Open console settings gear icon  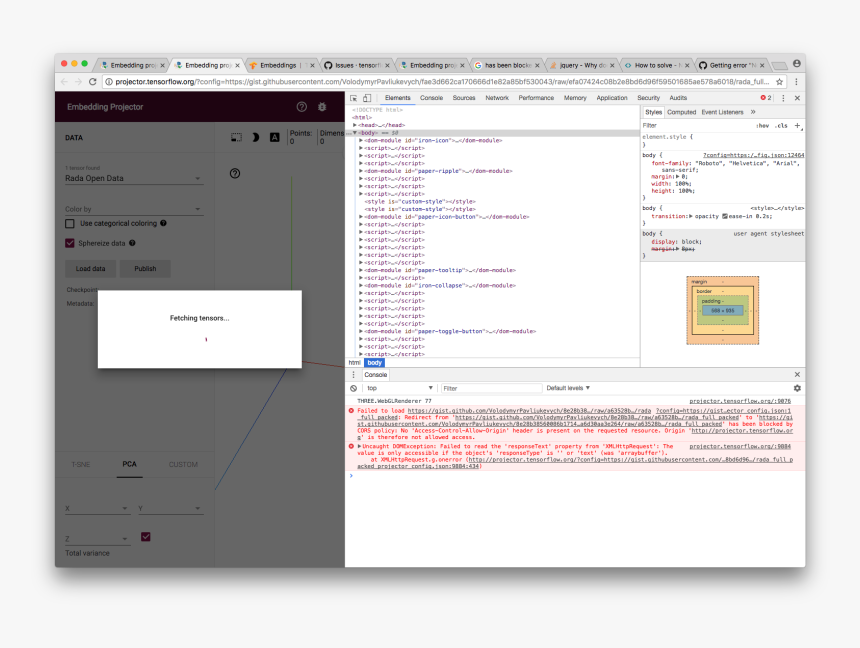tap(797, 388)
